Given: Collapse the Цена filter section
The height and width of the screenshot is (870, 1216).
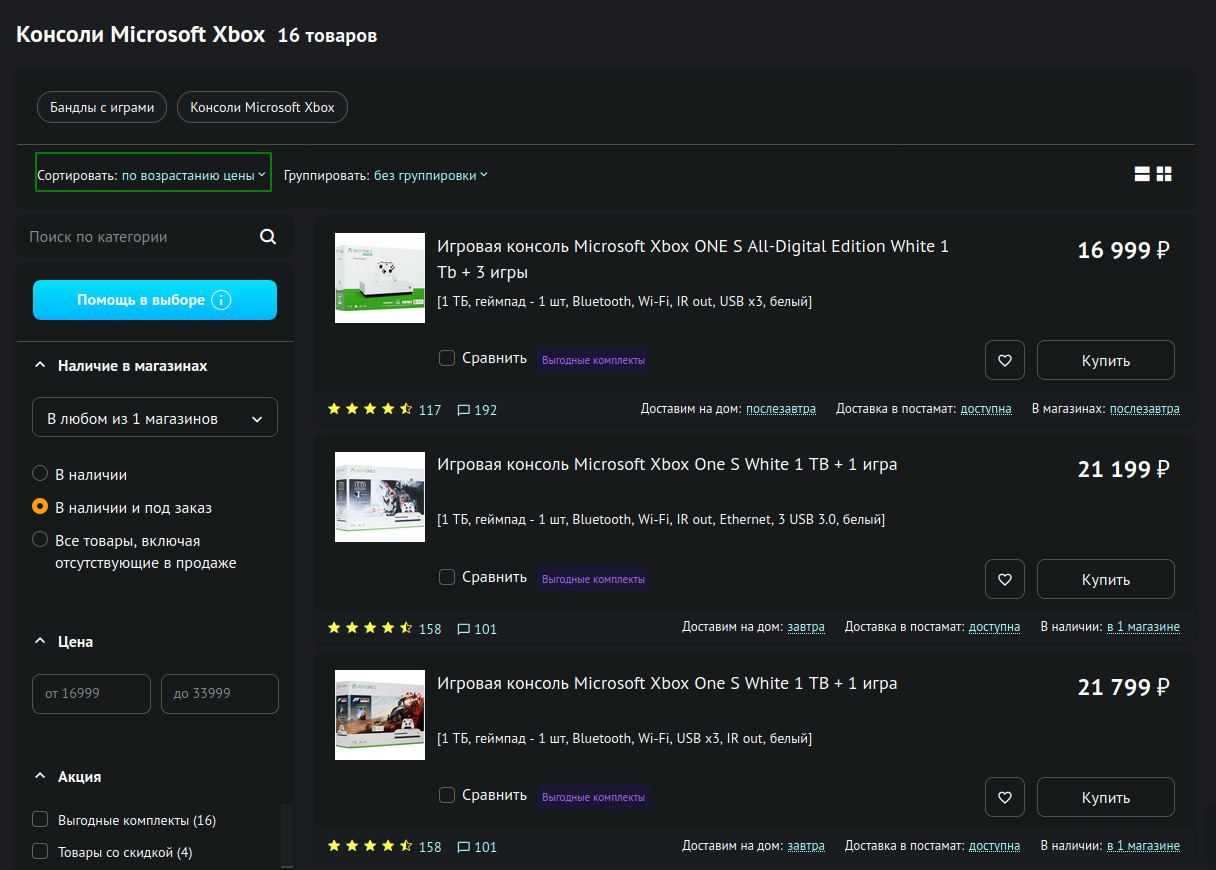Looking at the screenshot, I should pyautogui.click(x=40, y=641).
